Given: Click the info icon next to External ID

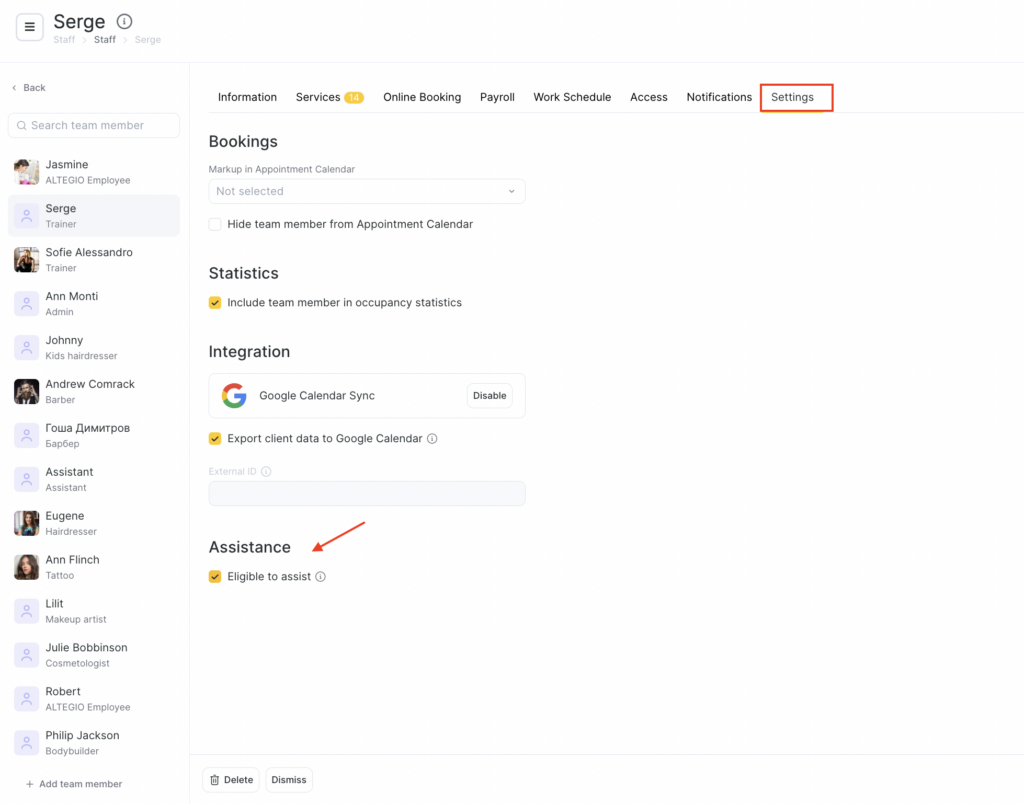Looking at the screenshot, I should 266,472.
